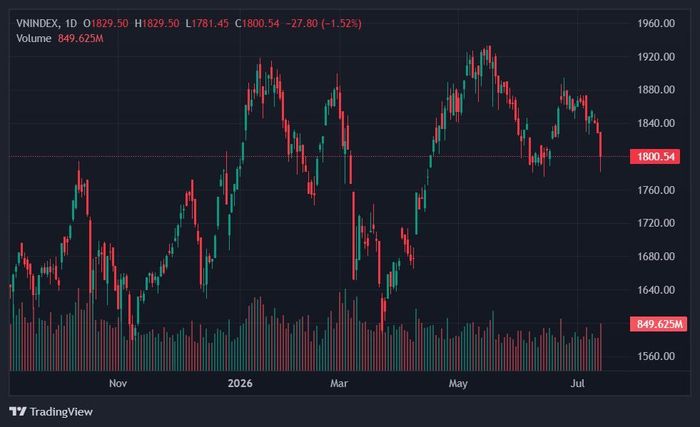Click the Jul label on time axis

(577, 383)
